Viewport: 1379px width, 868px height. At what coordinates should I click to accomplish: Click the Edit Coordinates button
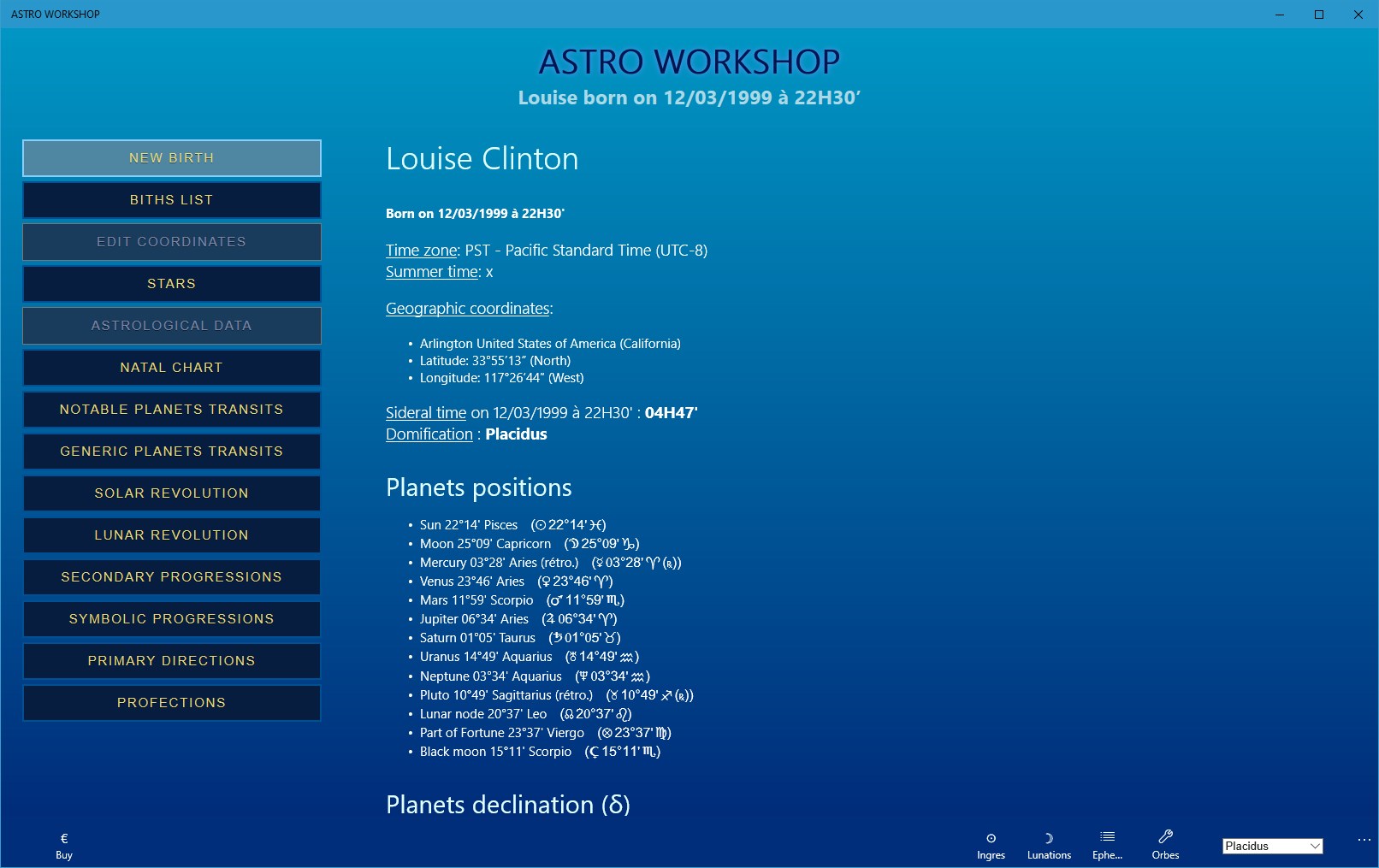tap(172, 242)
